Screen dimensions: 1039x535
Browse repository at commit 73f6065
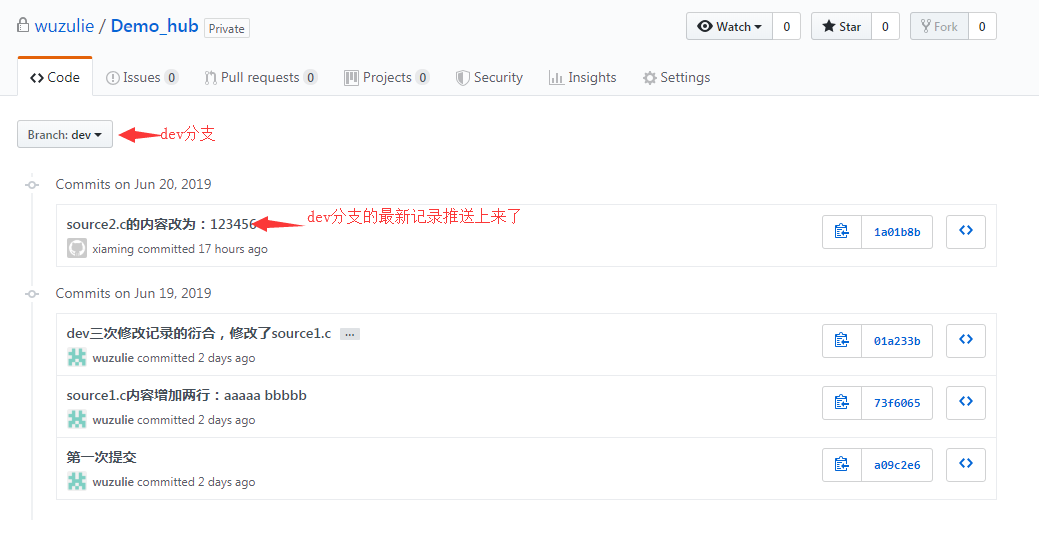click(x=965, y=403)
